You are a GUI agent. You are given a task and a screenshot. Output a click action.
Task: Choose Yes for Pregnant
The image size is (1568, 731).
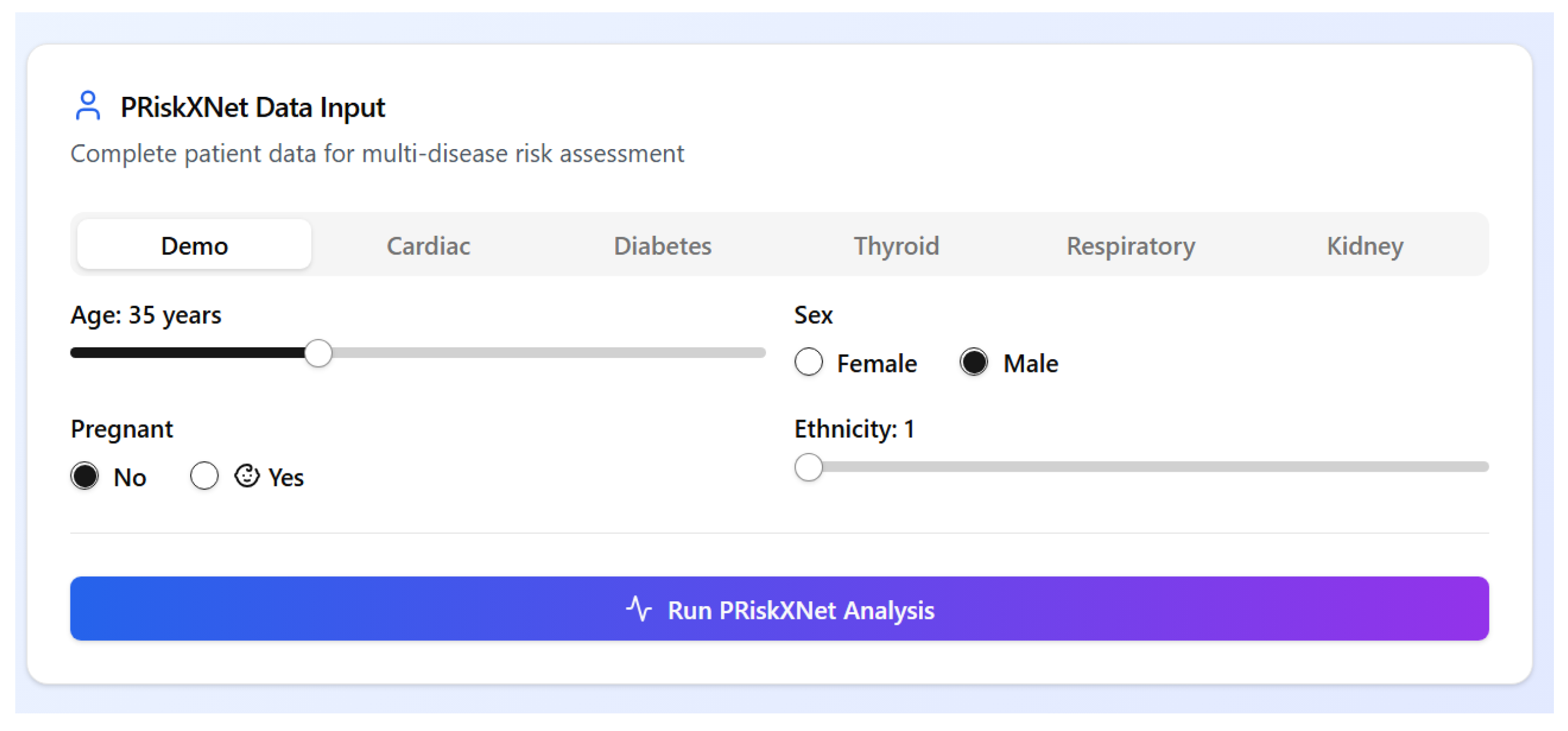204,476
